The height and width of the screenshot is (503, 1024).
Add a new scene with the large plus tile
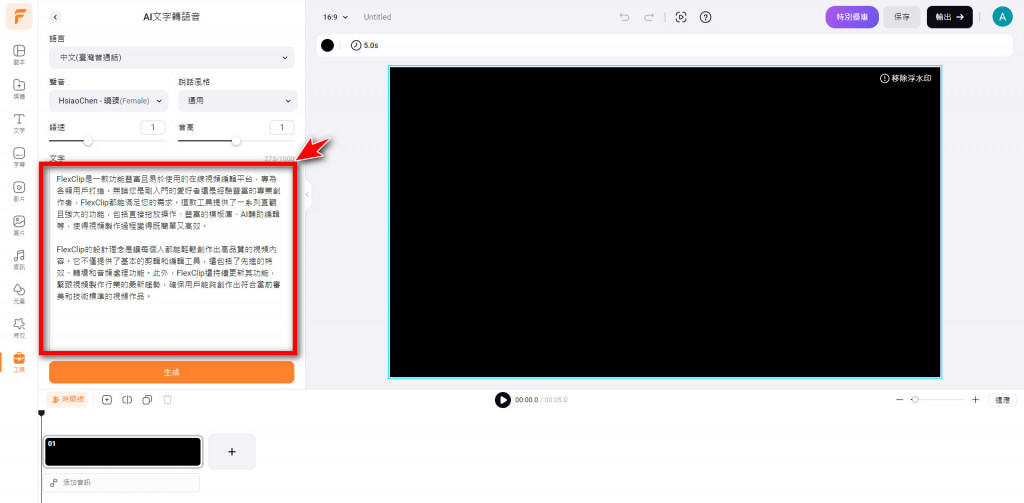click(x=232, y=451)
